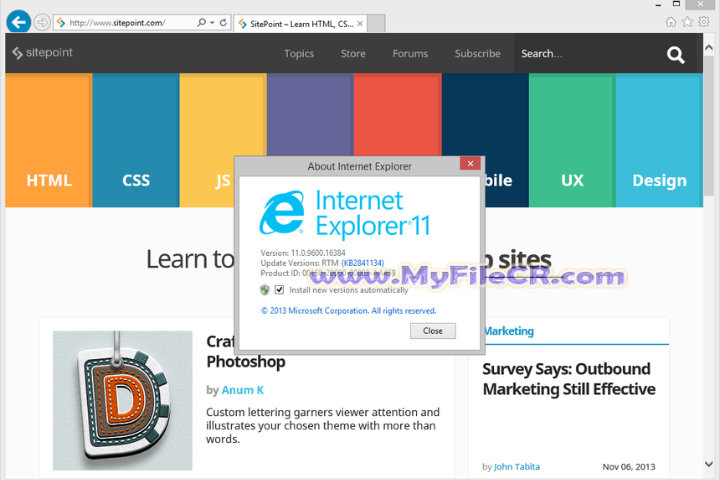Open the Anum K author link
Image resolution: width=720 pixels, height=480 pixels.
click(x=242, y=390)
